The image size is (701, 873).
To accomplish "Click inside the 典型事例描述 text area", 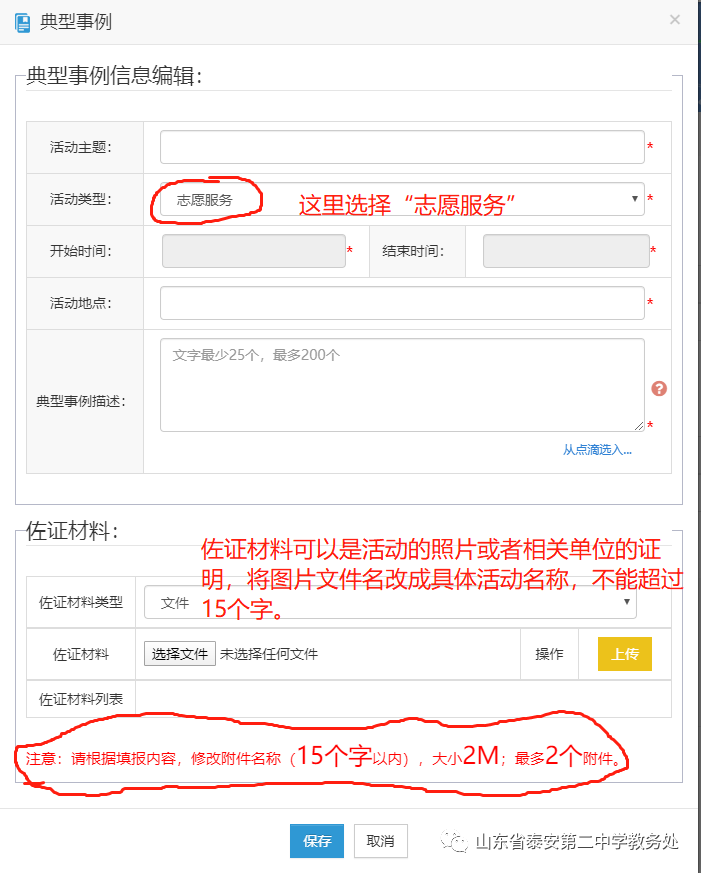I will tap(402, 385).
